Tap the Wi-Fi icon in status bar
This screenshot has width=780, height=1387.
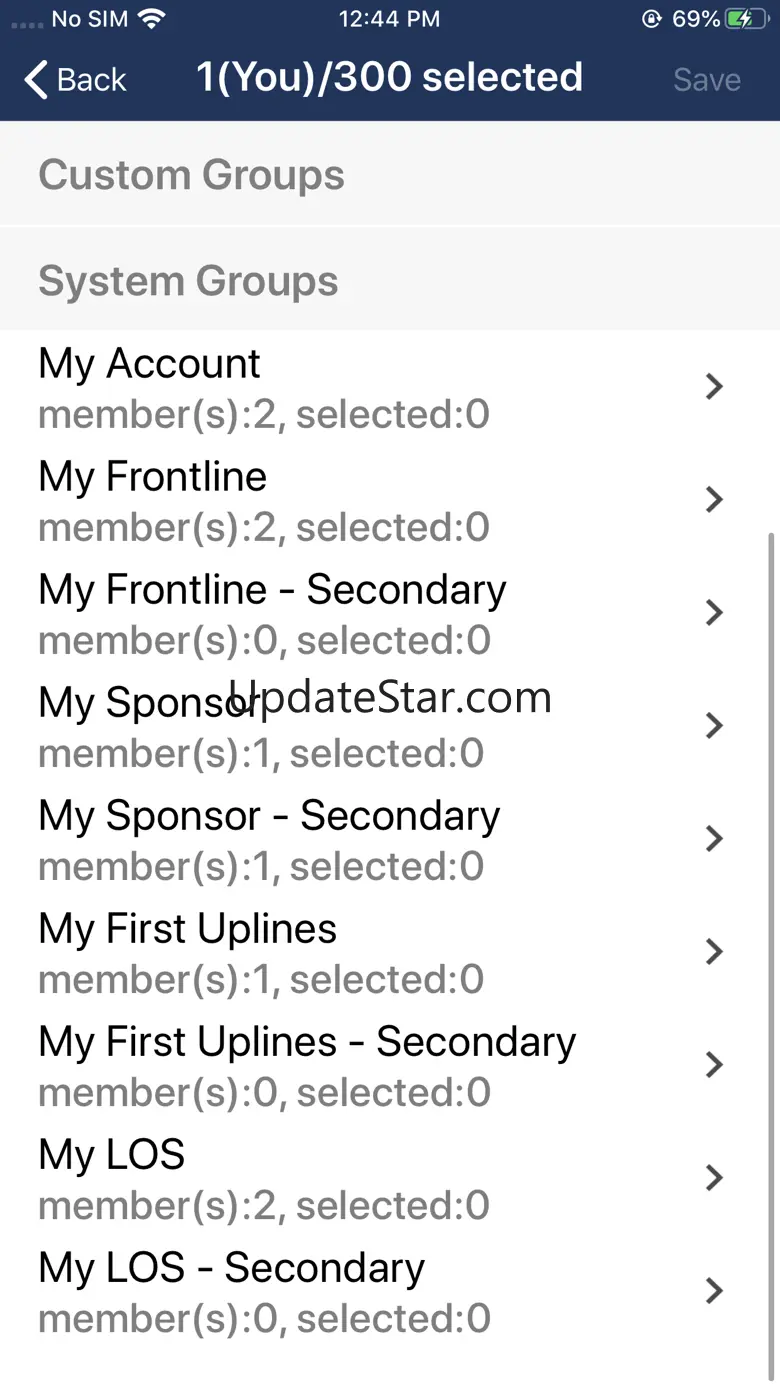(x=153, y=19)
